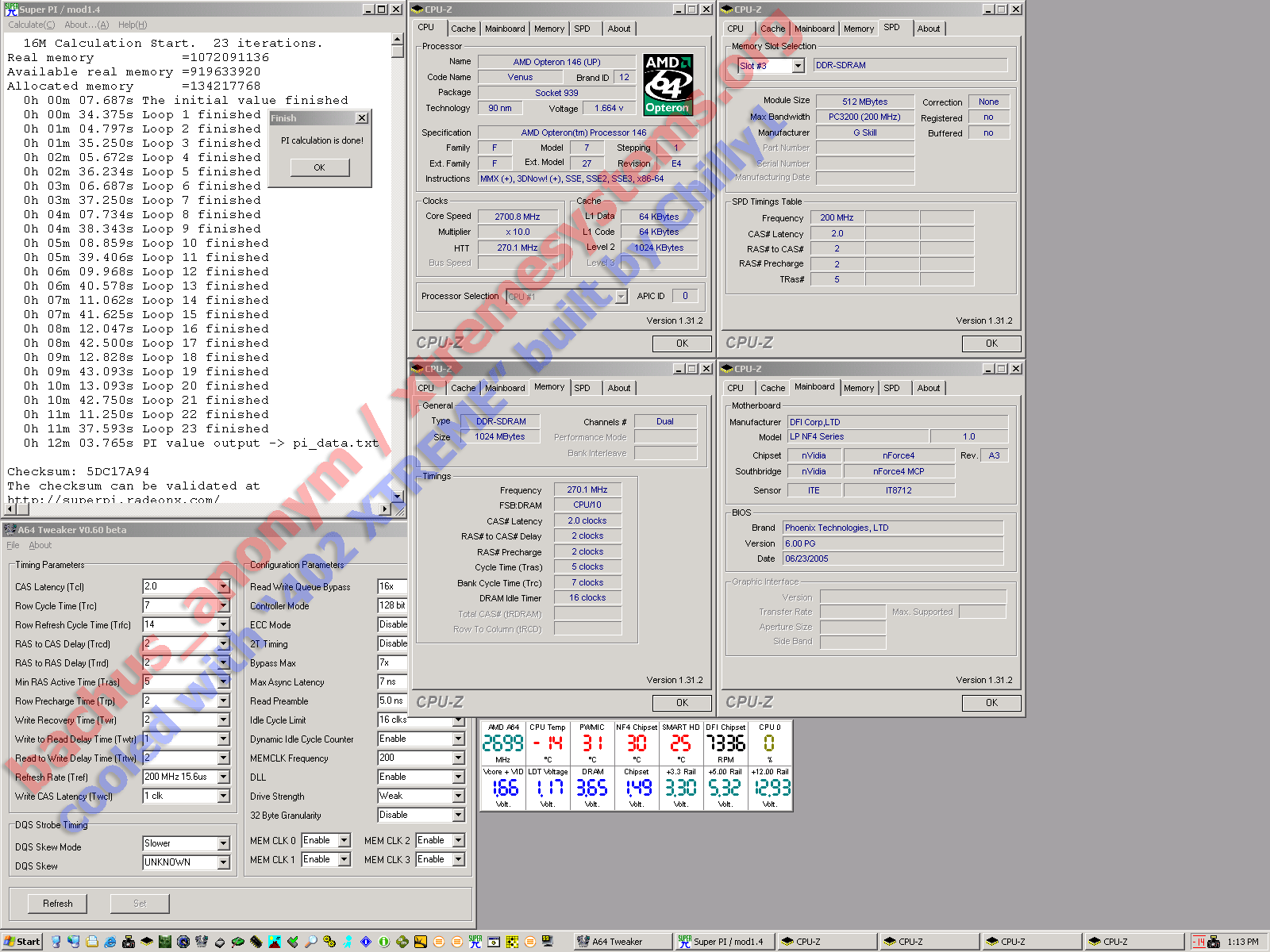Open the Windows Start button
The height and width of the screenshot is (952, 1270).
[x=21, y=942]
